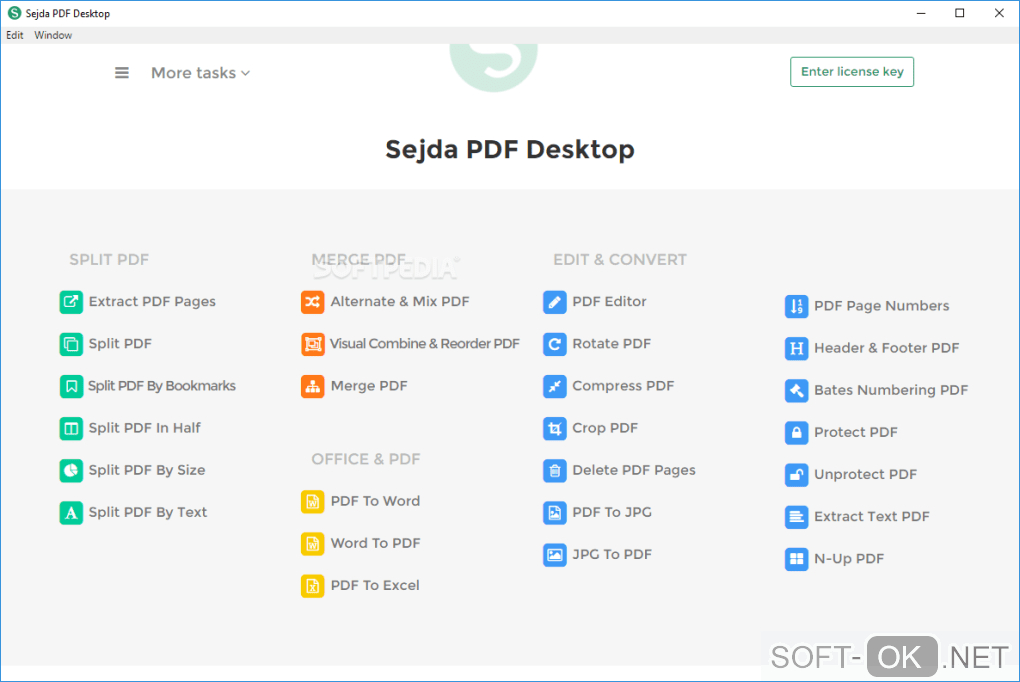The height and width of the screenshot is (682, 1020).
Task: Click the Compress PDF icon
Action: pos(555,386)
